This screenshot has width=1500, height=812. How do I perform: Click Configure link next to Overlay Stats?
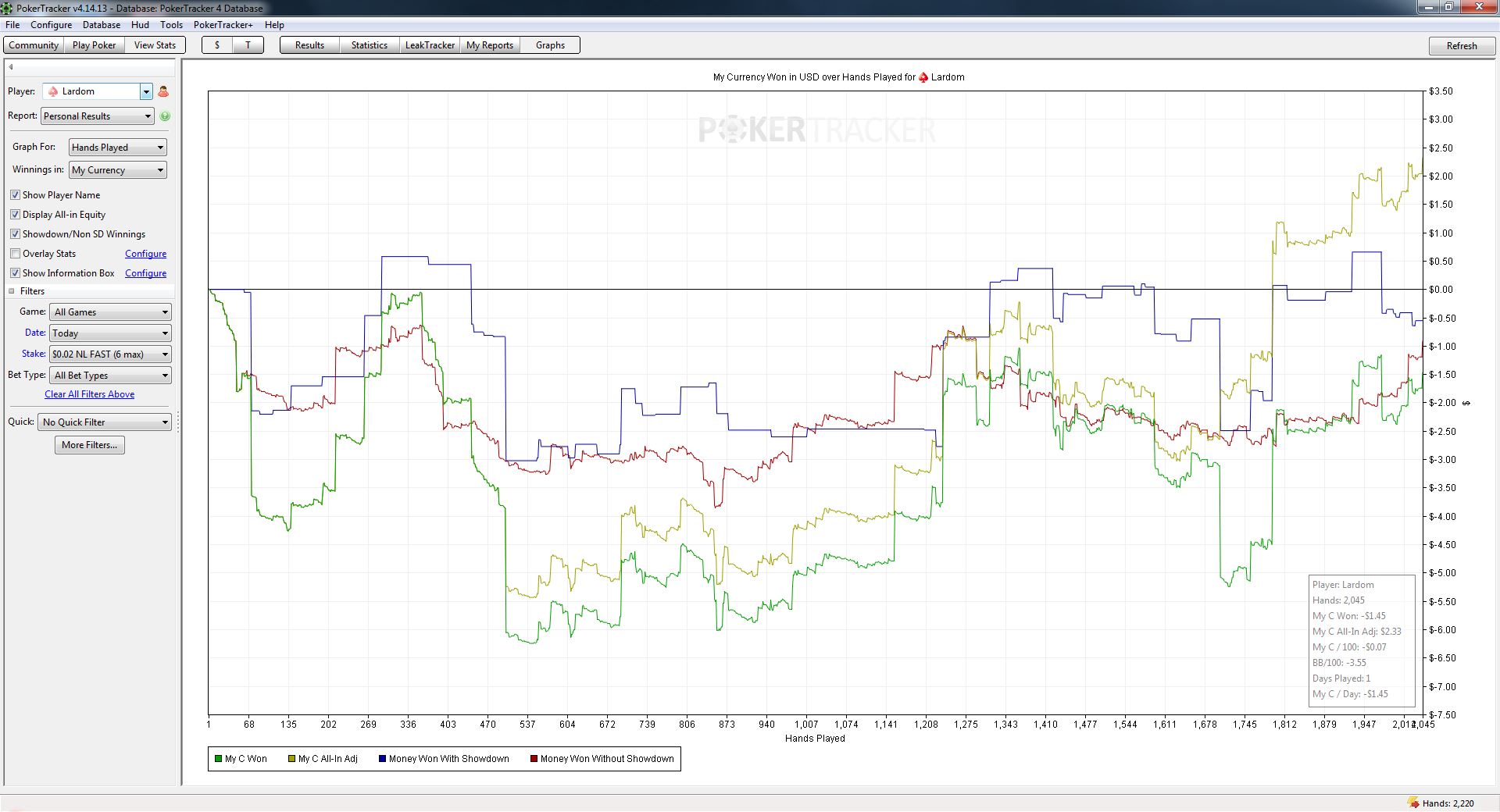(146, 254)
